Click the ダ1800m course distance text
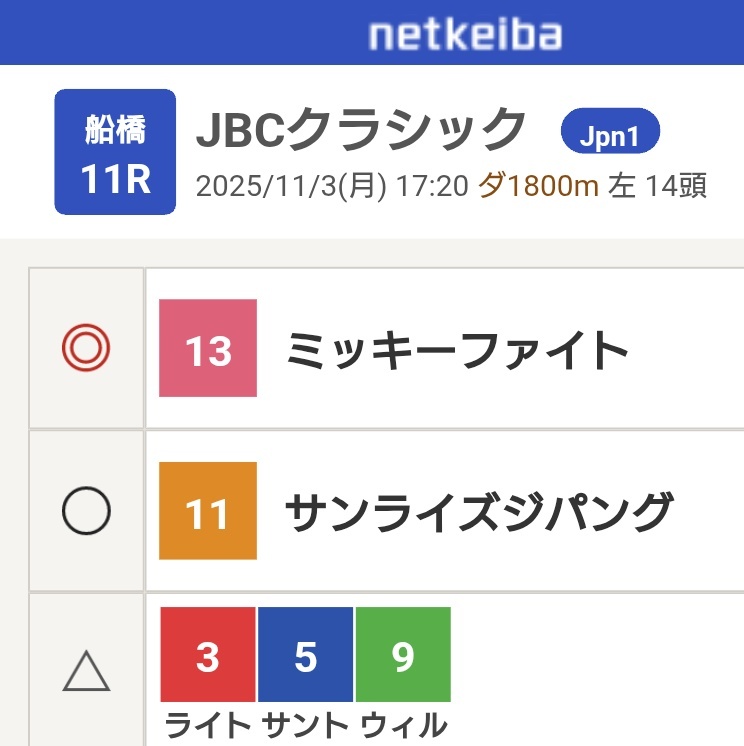Viewport: 744px width, 746px height. point(539,187)
